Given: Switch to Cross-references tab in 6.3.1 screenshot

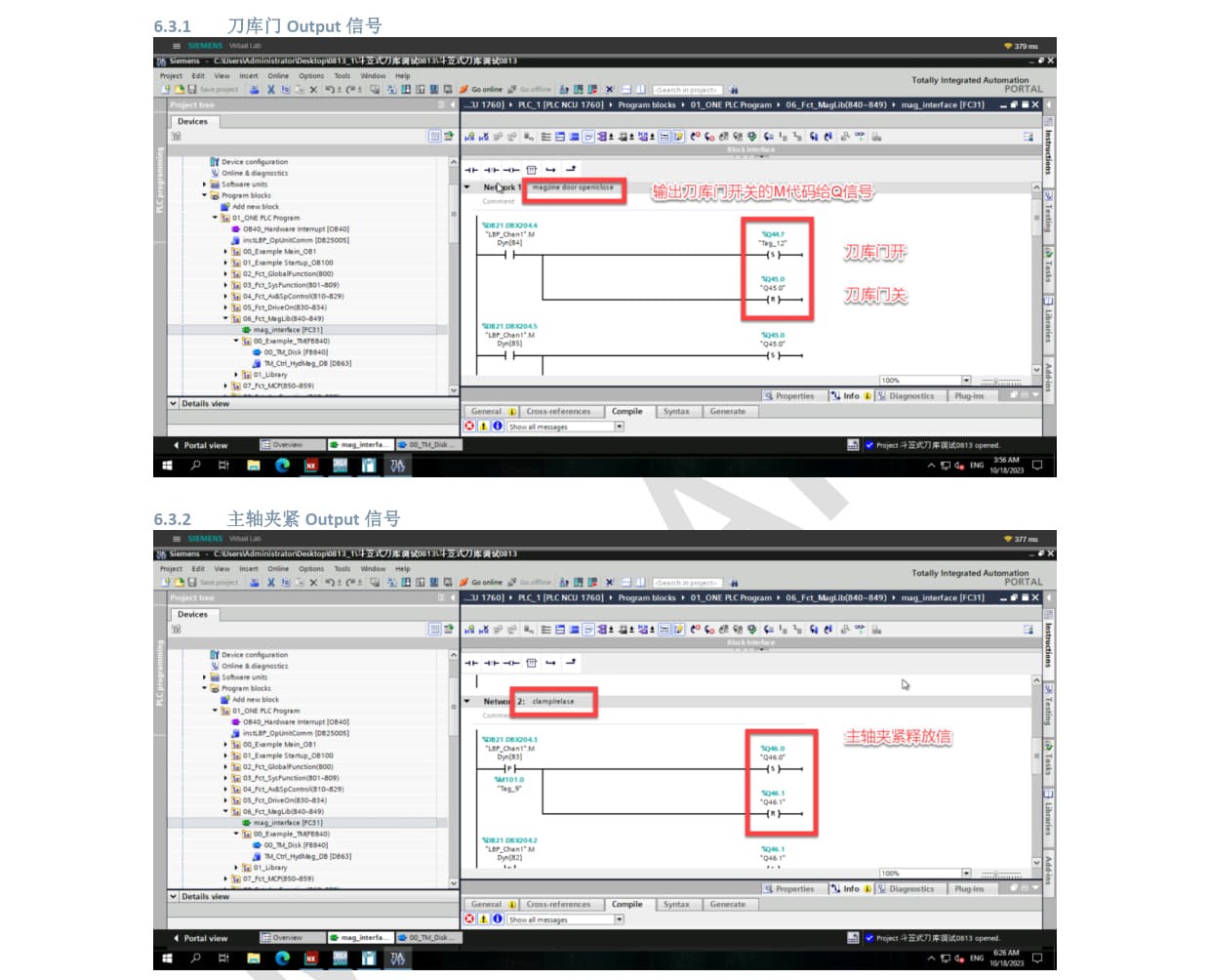Looking at the screenshot, I should (x=558, y=411).
